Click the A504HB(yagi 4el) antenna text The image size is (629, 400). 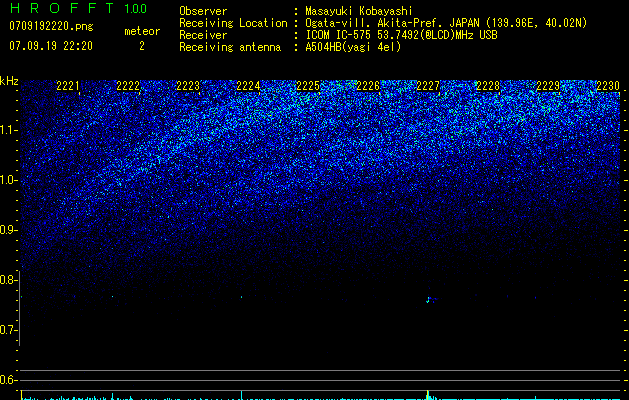(x=353, y=47)
